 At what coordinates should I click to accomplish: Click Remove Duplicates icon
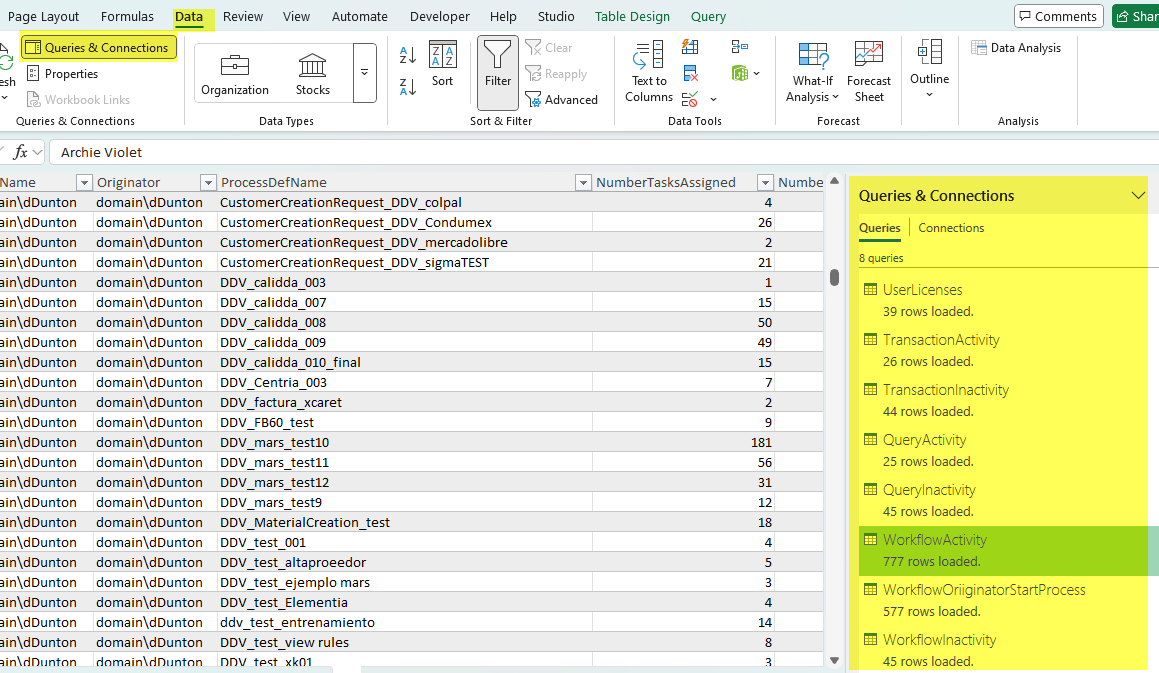tap(690, 73)
